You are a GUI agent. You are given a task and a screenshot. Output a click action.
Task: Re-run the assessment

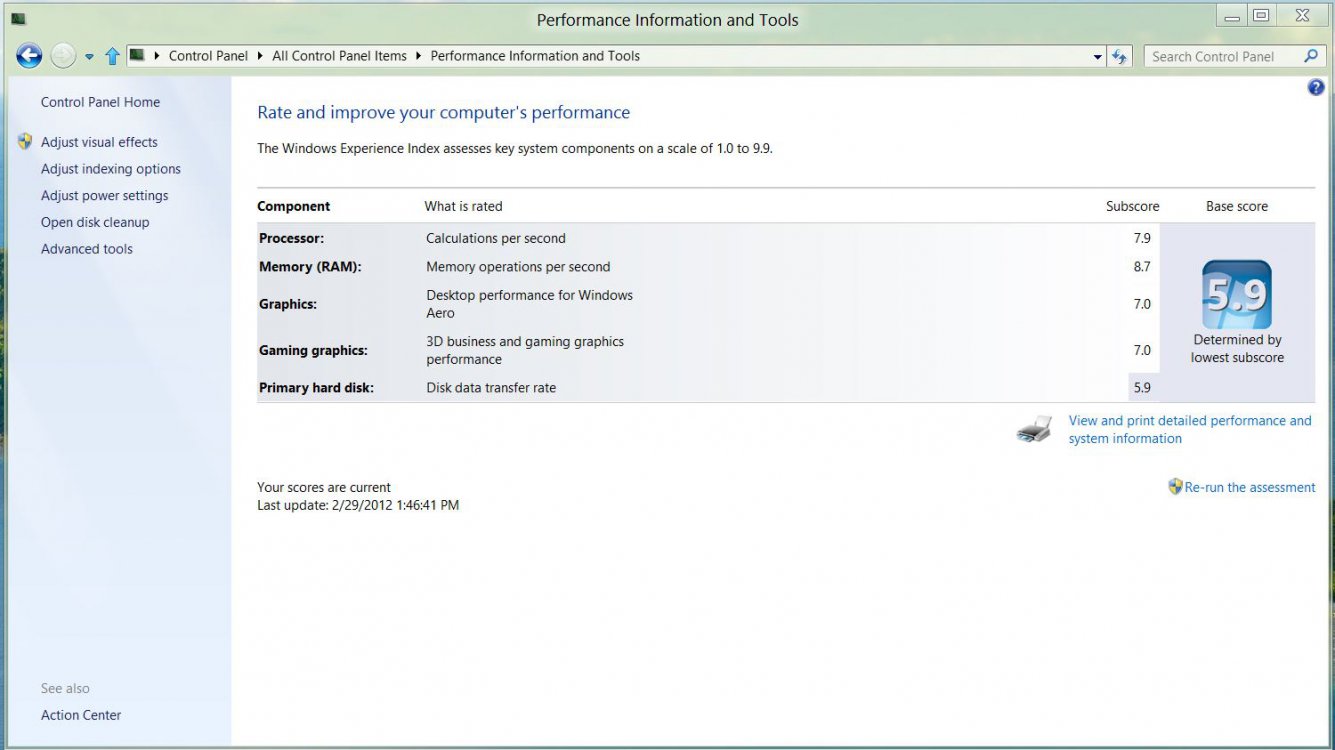[1250, 487]
